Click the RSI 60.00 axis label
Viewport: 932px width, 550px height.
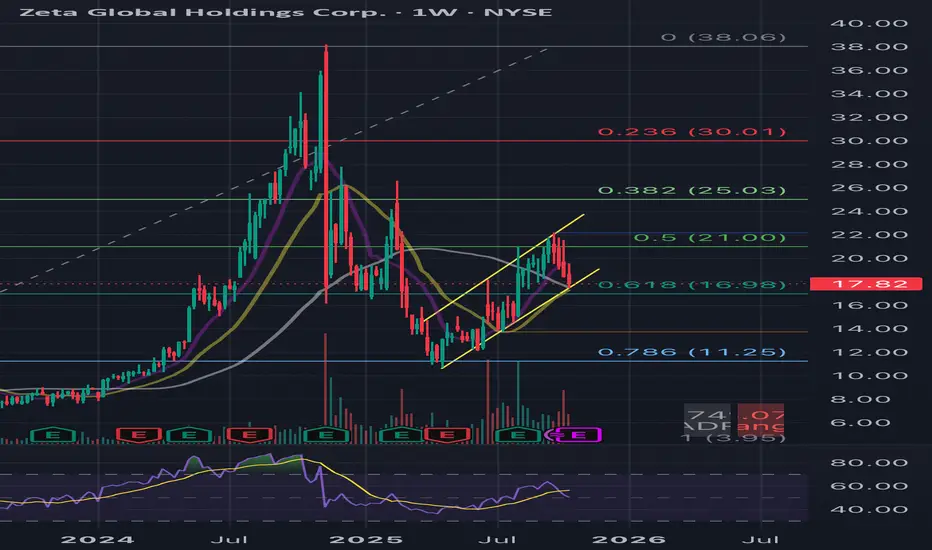coord(869,486)
